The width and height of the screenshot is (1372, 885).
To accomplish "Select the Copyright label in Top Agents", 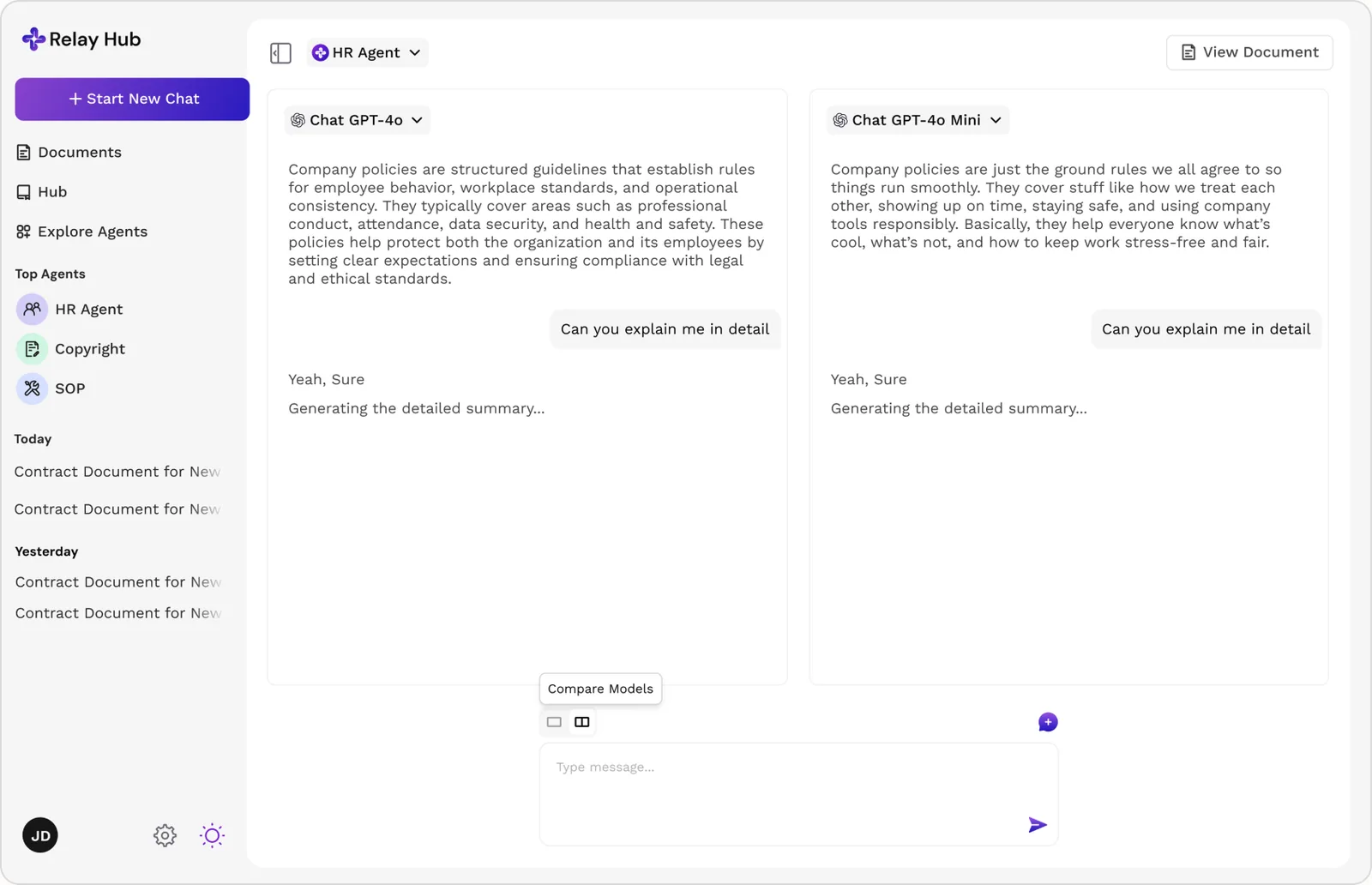I will (90, 349).
